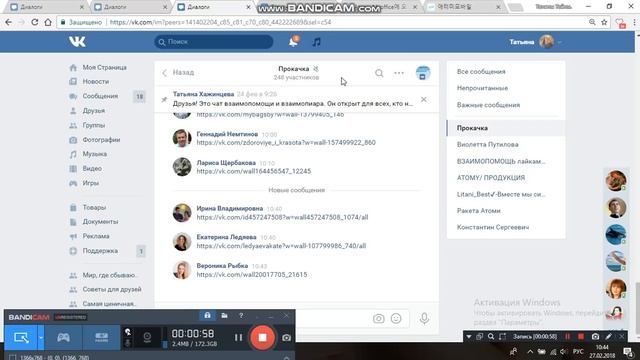Expand the mini recording bar triangle menu
This screenshot has width=640, height=360.
pos(469,337)
